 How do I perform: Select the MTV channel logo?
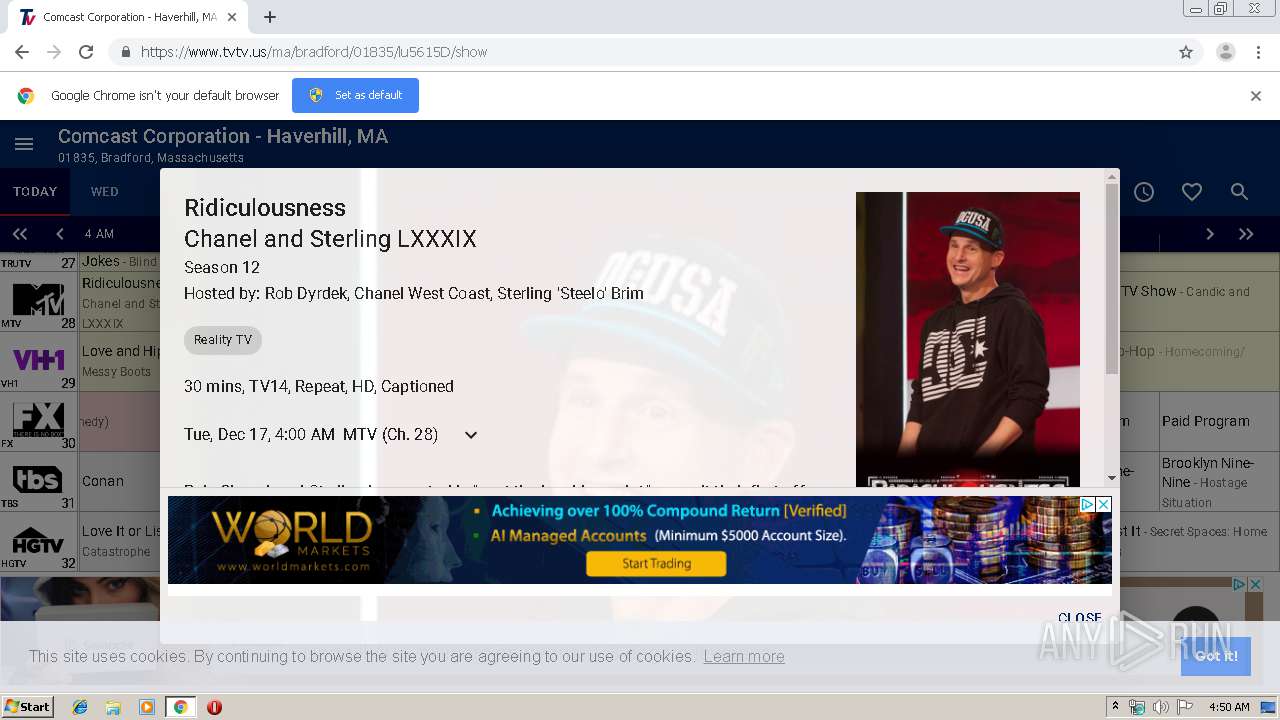(38, 300)
